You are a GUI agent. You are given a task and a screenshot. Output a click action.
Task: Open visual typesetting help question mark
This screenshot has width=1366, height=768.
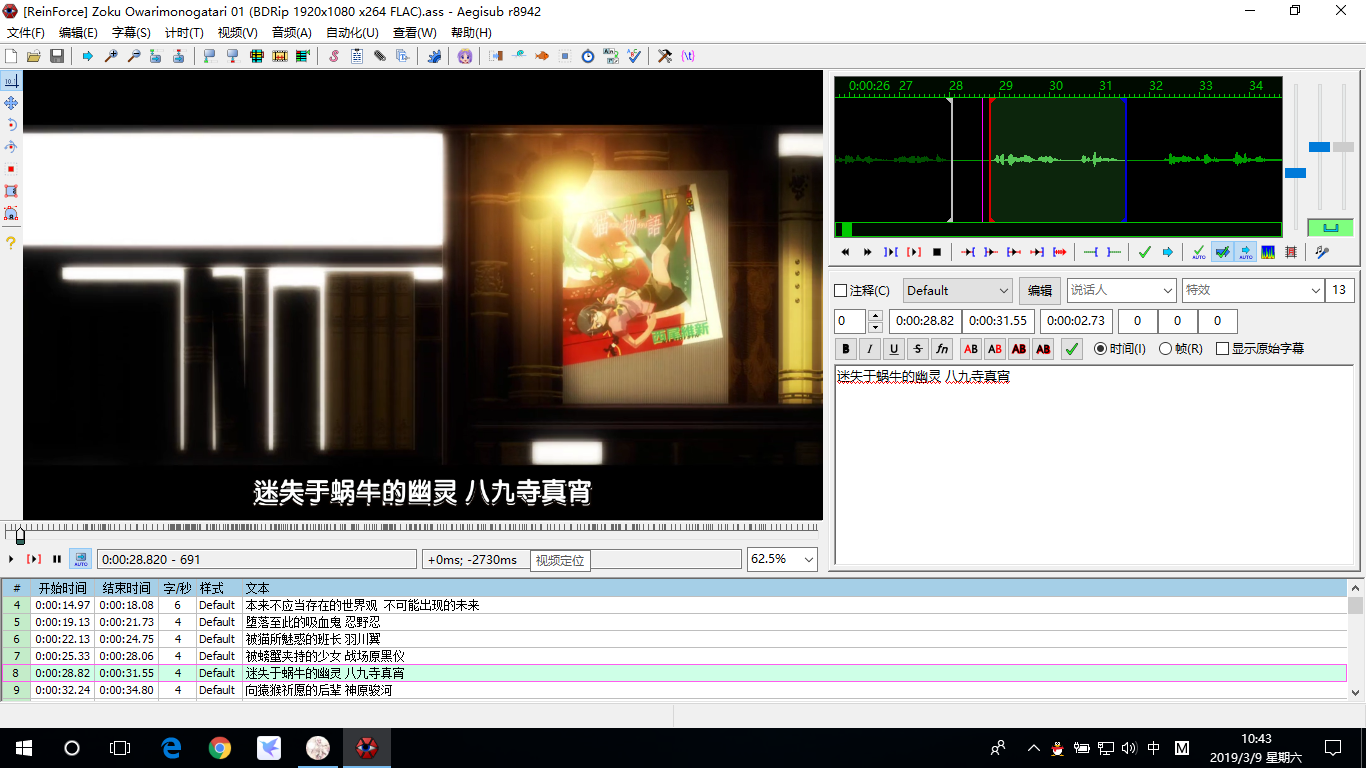point(11,243)
